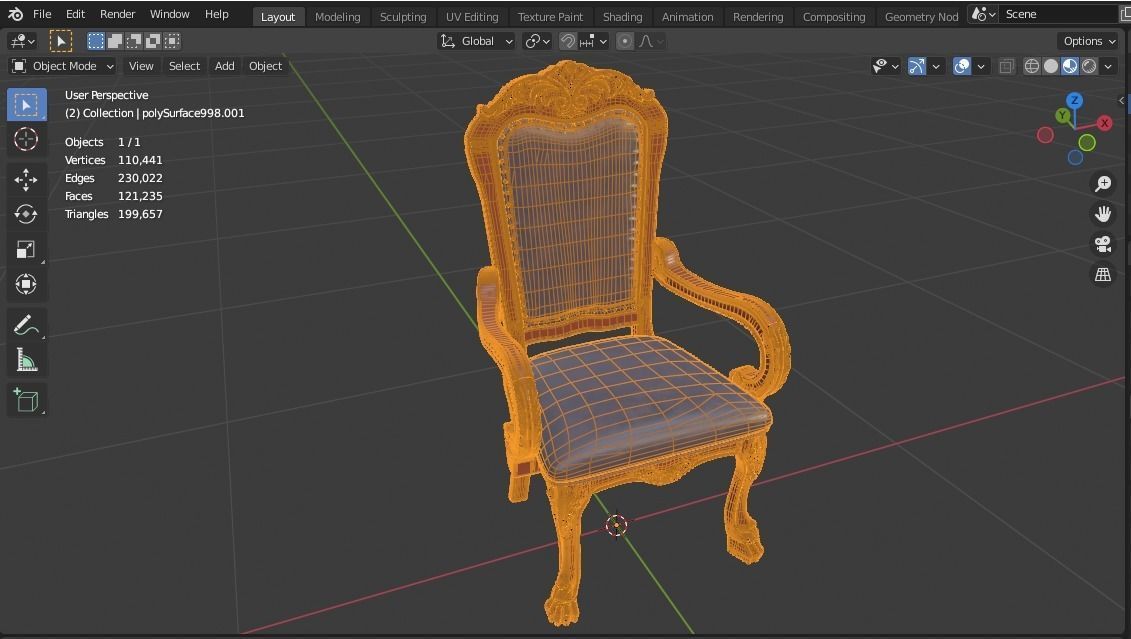Viewport: 1131px width, 639px height.
Task: Toggle X-ray mode
Action: click(1006, 66)
